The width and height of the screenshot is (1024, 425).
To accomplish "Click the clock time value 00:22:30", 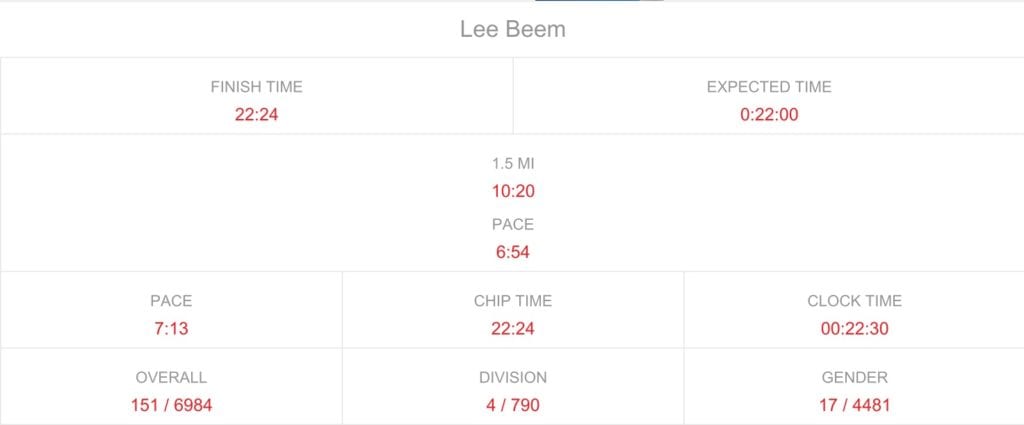I will point(854,328).
